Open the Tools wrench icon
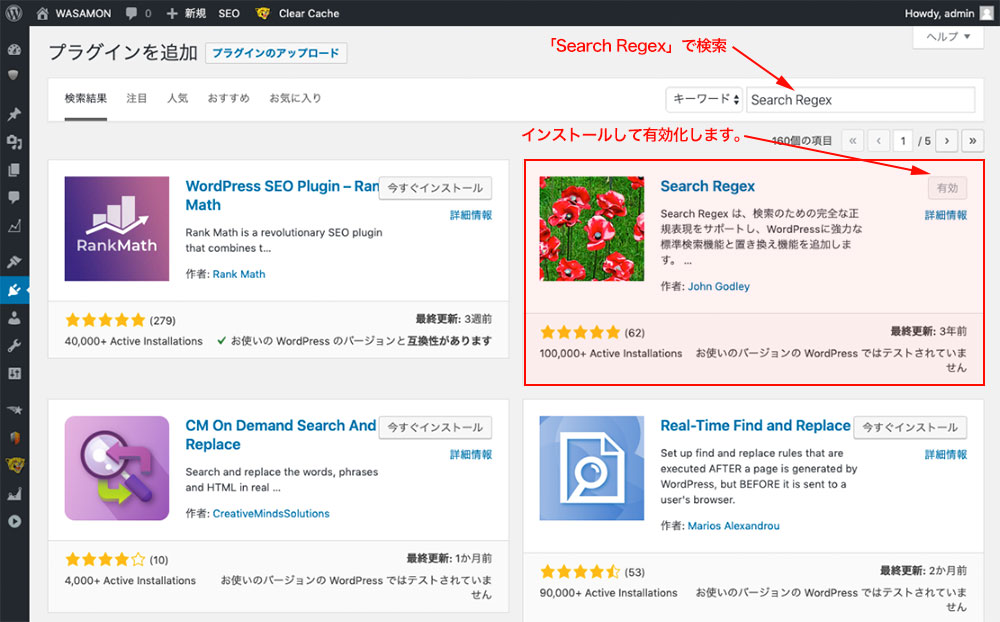This screenshot has width=1000, height=622. 14,346
